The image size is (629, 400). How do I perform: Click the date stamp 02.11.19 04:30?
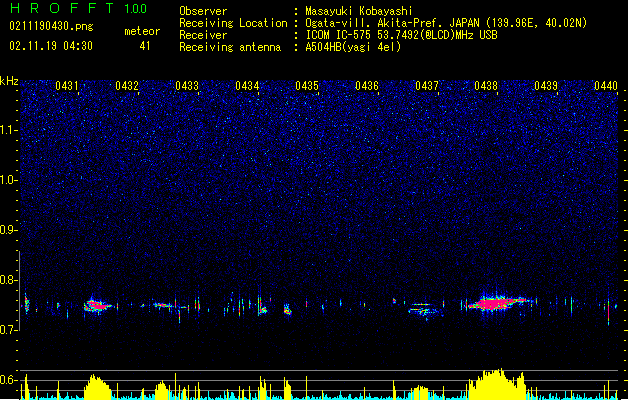(x=51, y=46)
